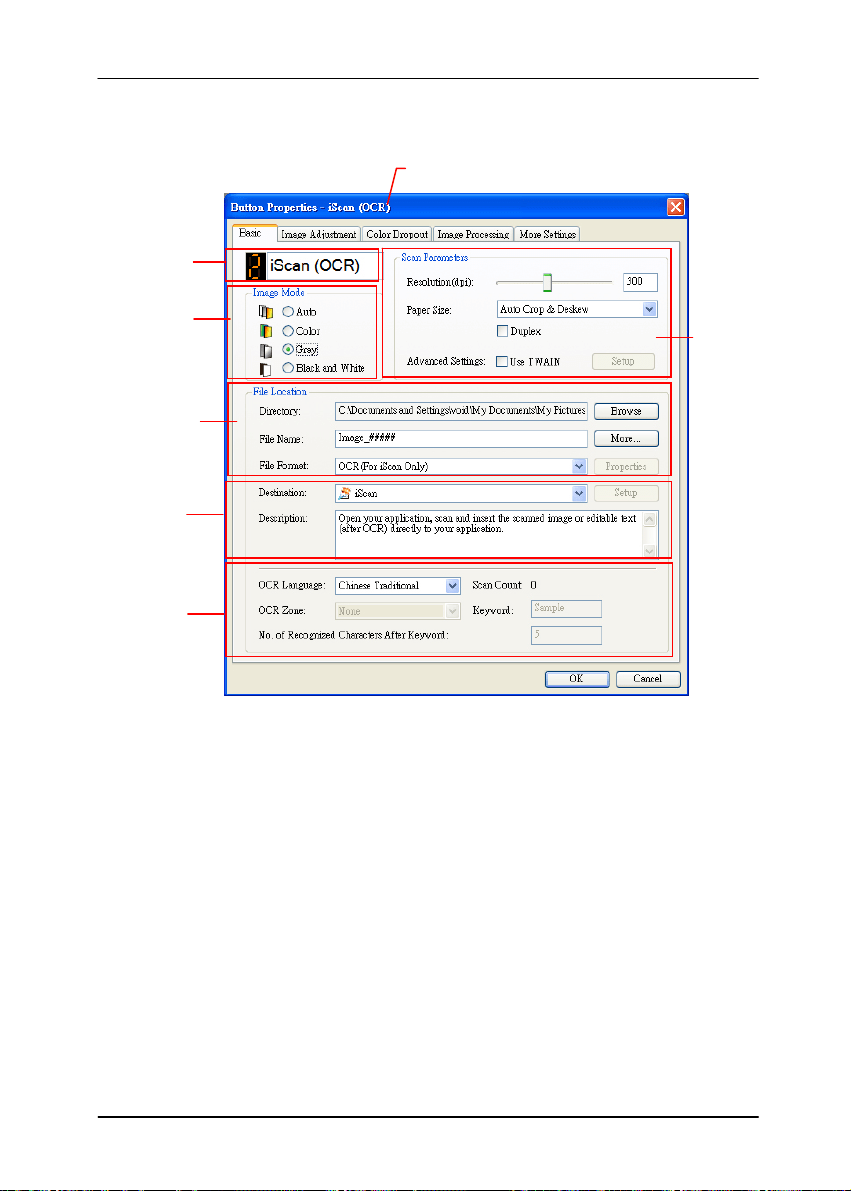The height and width of the screenshot is (1191, 851).
Task: Click the iScan icon in Destination field
Action: 345,493
